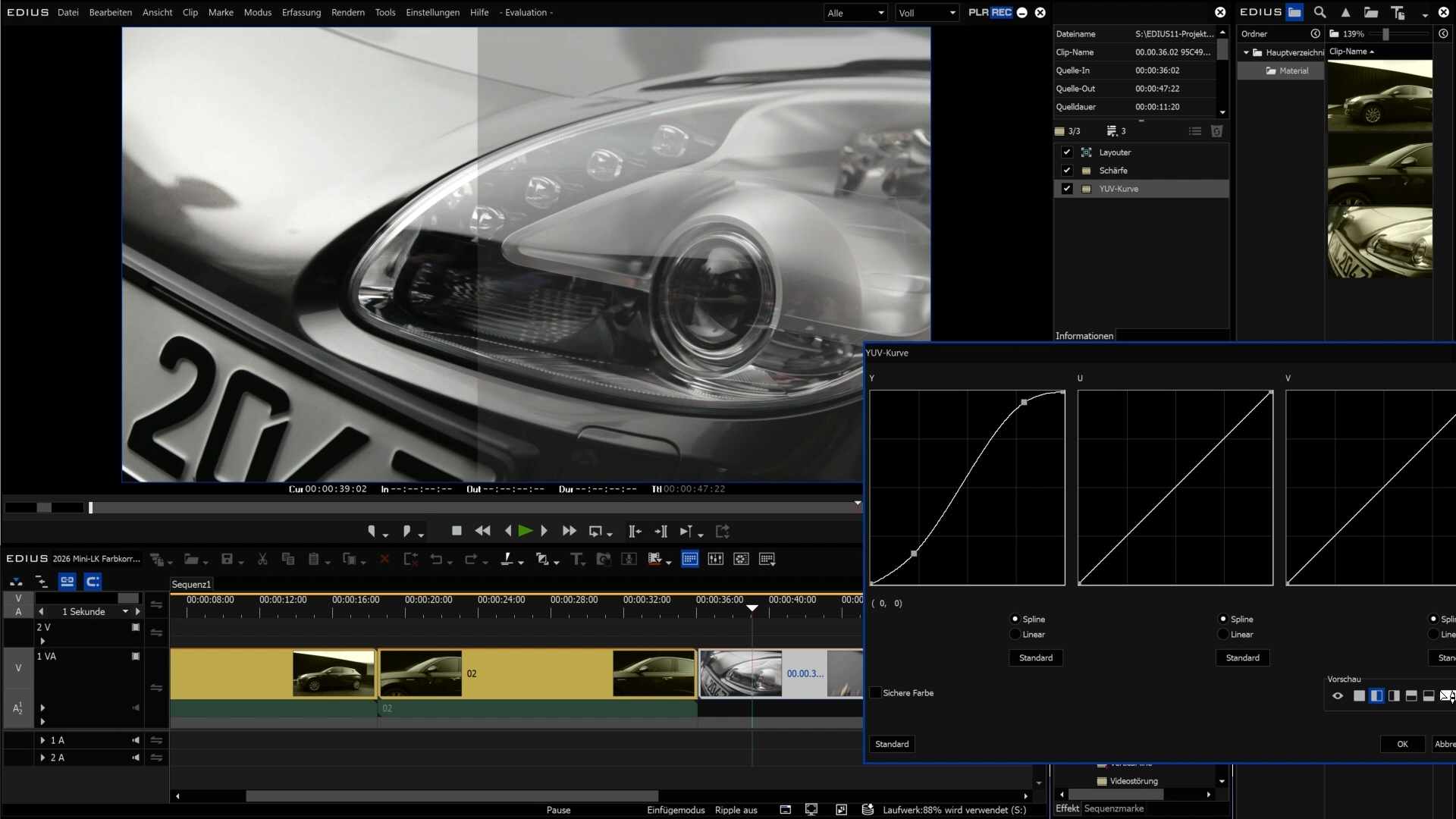This screenshot has height=819, width=1456.
Task: Click the red delete X icon
Action: coord(384,559)
